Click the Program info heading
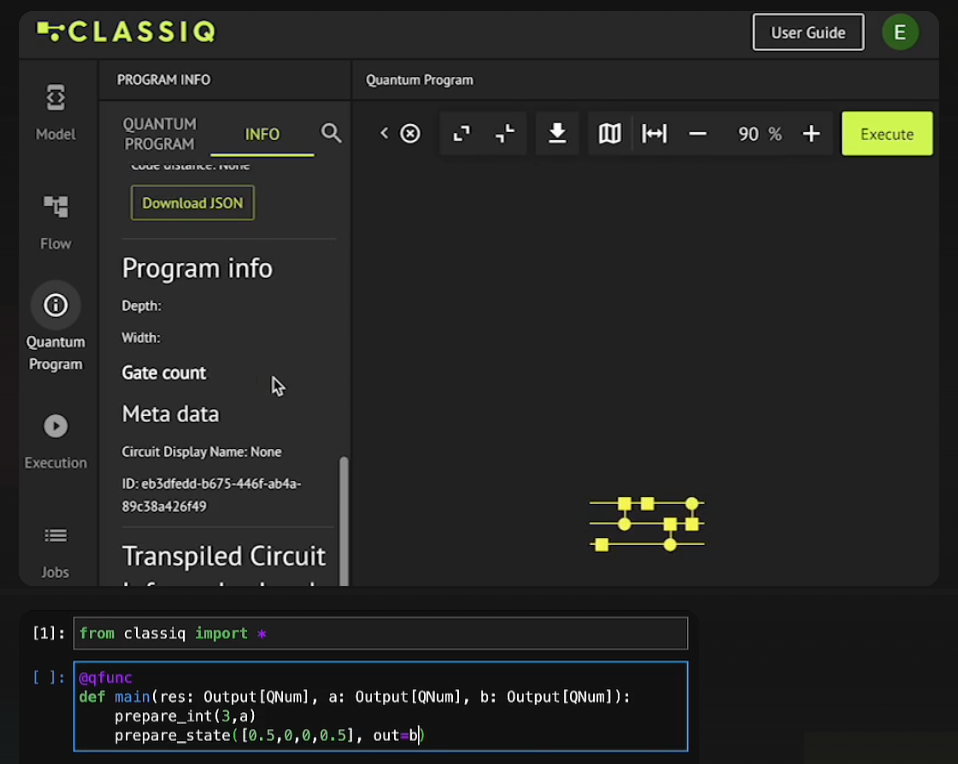The width and height of the screenshot is (958, 764). (x=197, y=268)
